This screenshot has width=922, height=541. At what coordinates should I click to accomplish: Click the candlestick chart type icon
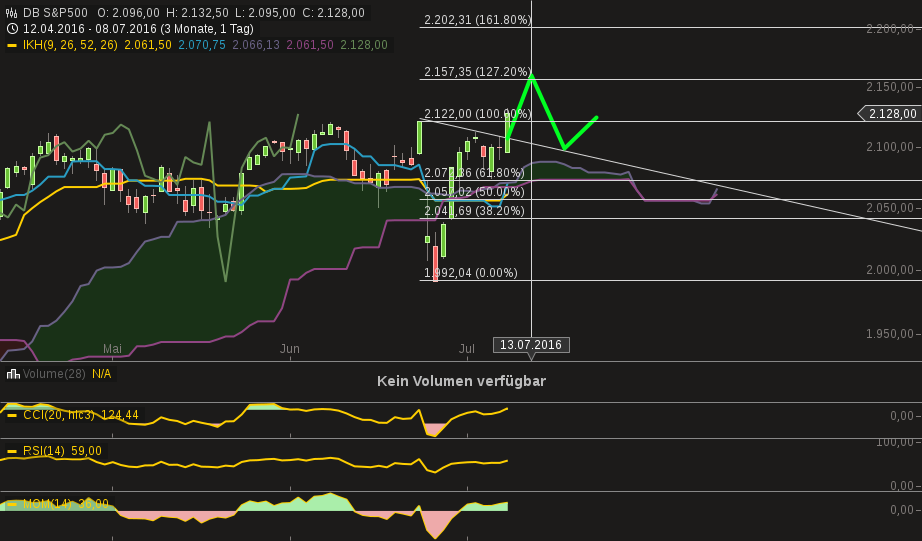[x=11, y=12]
